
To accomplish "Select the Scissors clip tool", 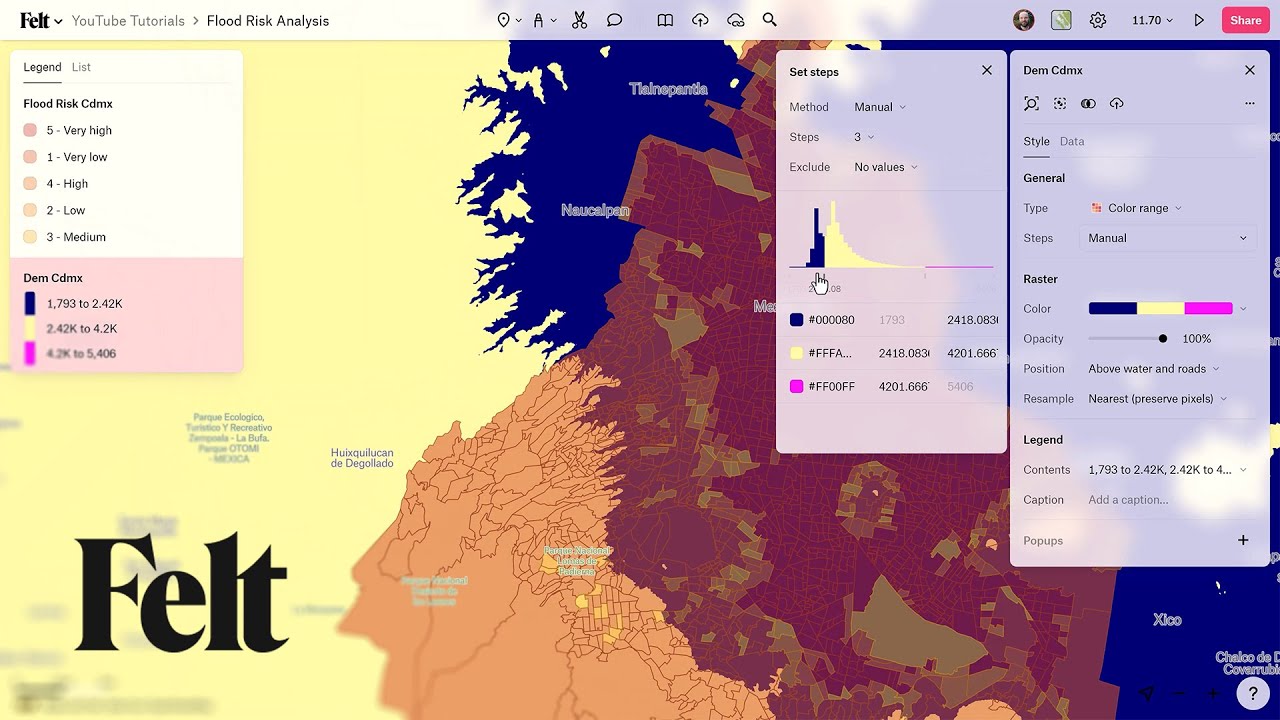I will [x=579, y=20].
